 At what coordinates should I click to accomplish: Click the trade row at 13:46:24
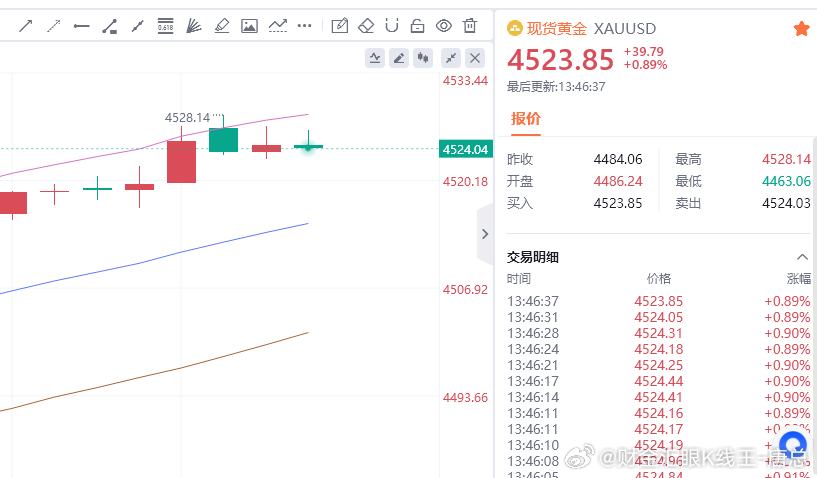point(659,349)
